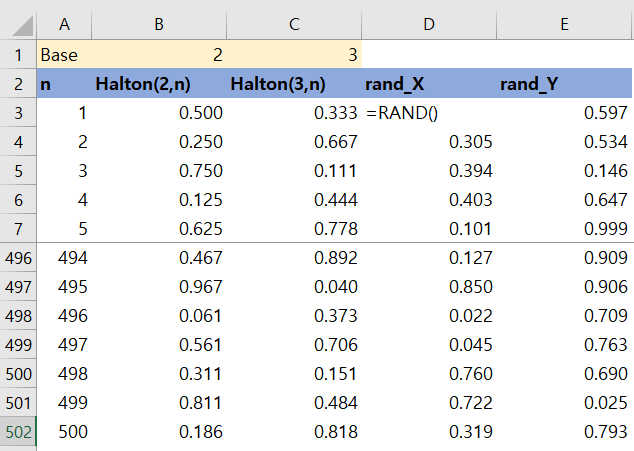The image size is (634, 451).
Task: Click cell with value 0.500
Action: pyautogui.click(x=159, y=113)
